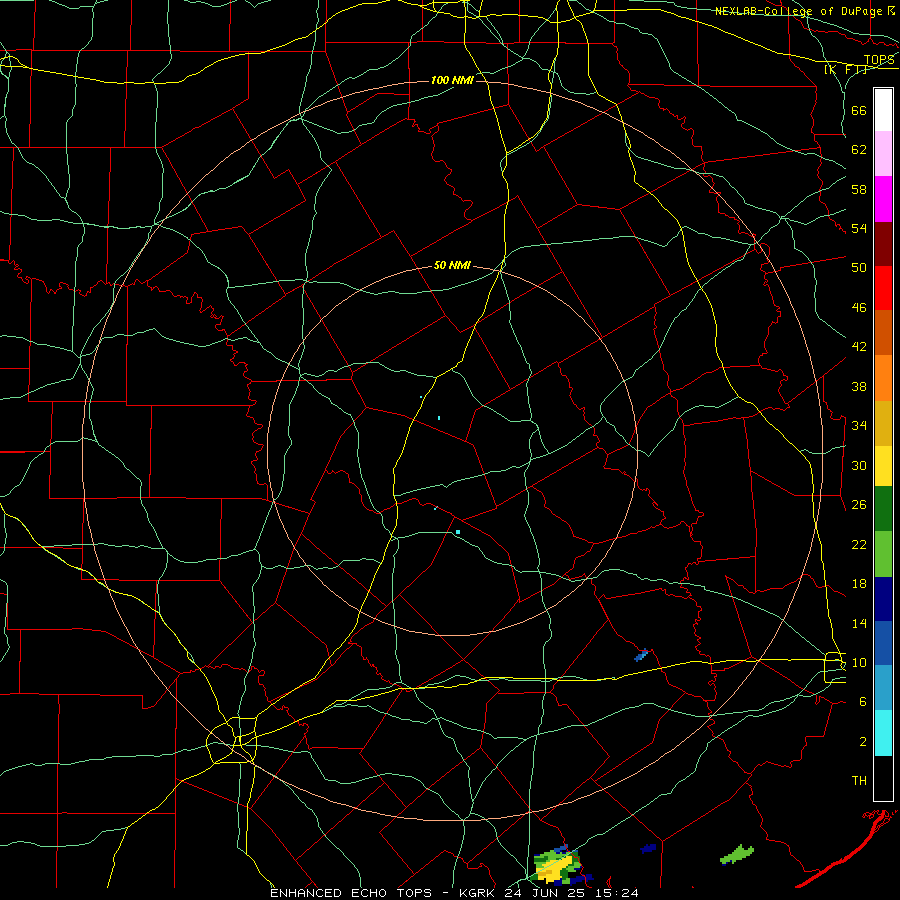Click the isolated light green echo blob

pyautogui.click(x=736, y=855)
